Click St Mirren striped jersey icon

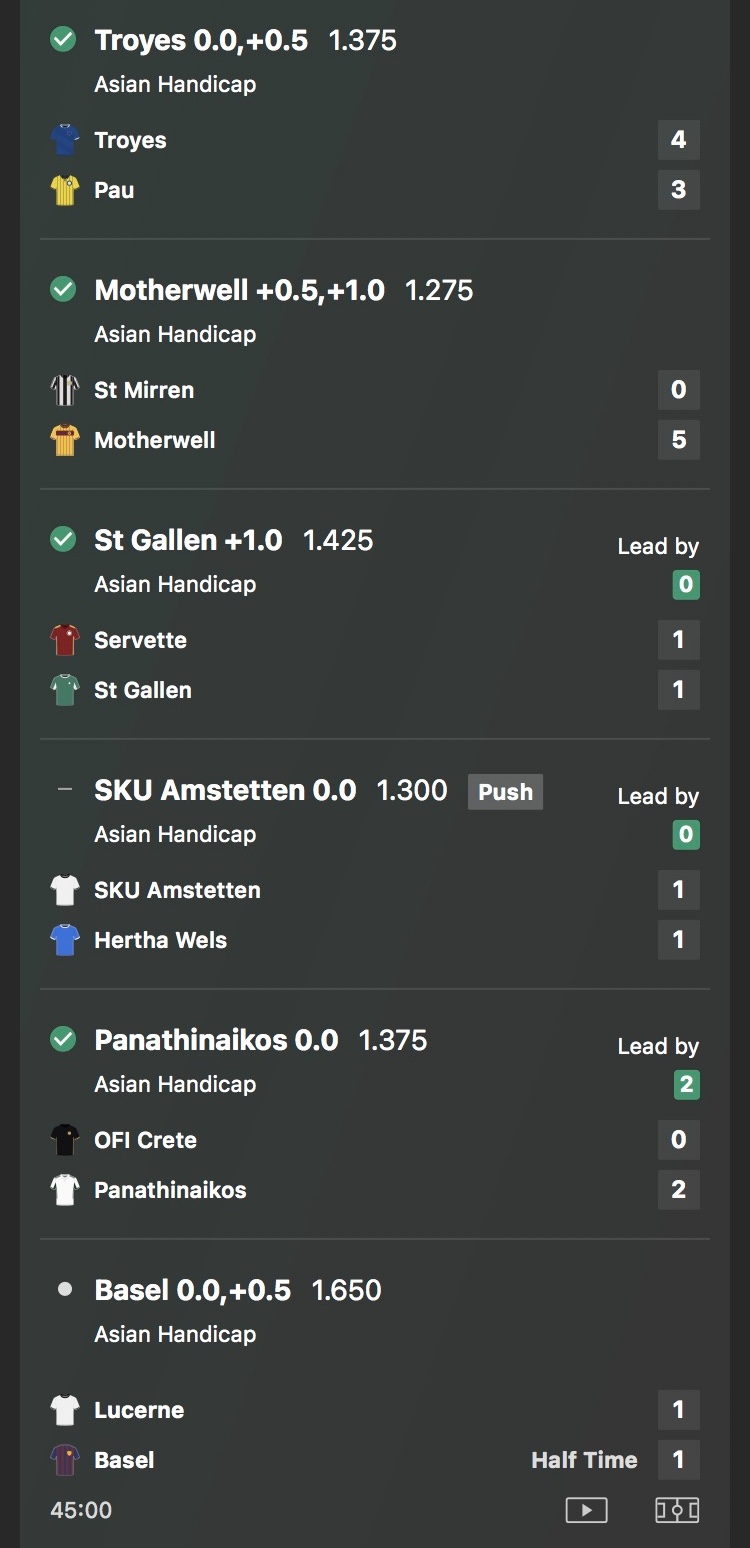click(65, 390)
